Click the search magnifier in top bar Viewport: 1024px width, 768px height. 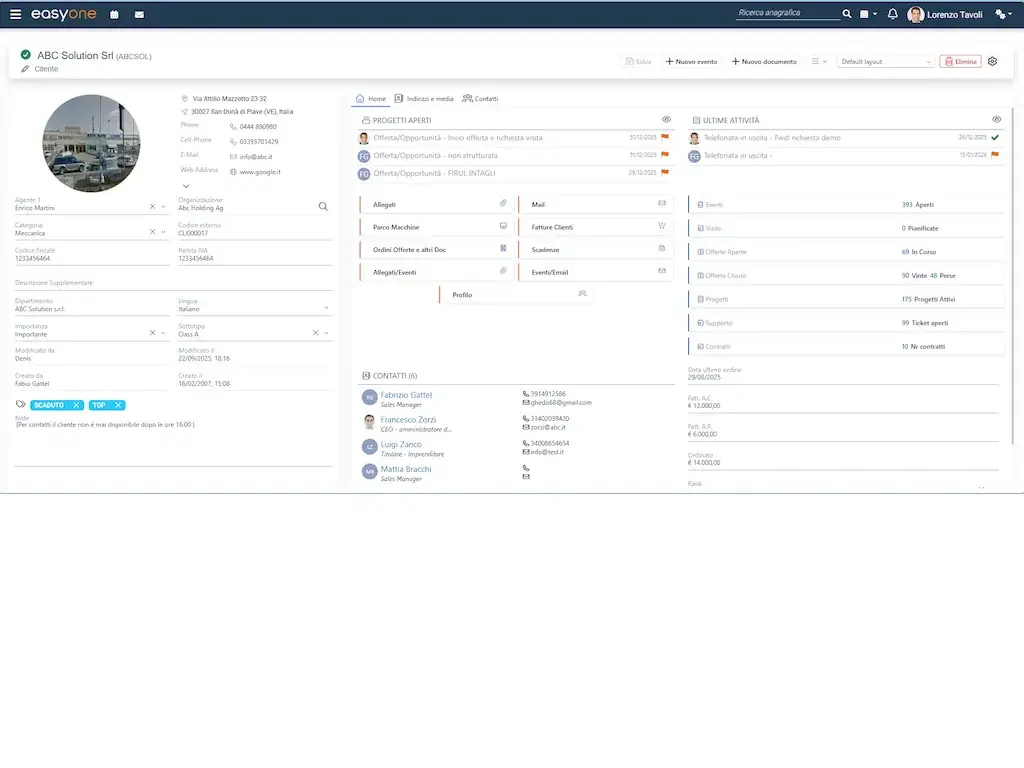point(847,14)
